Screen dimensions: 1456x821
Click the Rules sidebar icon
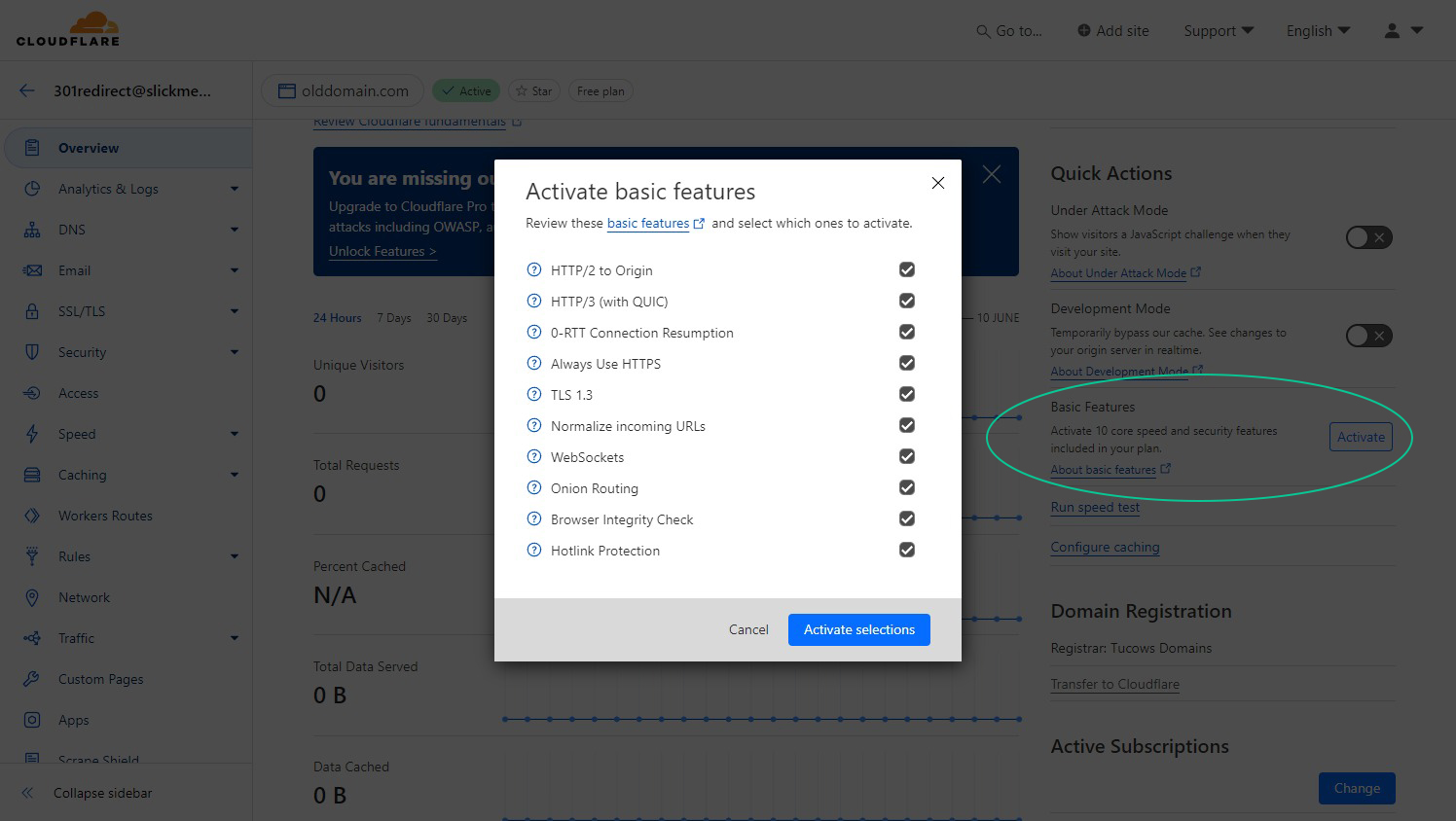click(32, 556)
